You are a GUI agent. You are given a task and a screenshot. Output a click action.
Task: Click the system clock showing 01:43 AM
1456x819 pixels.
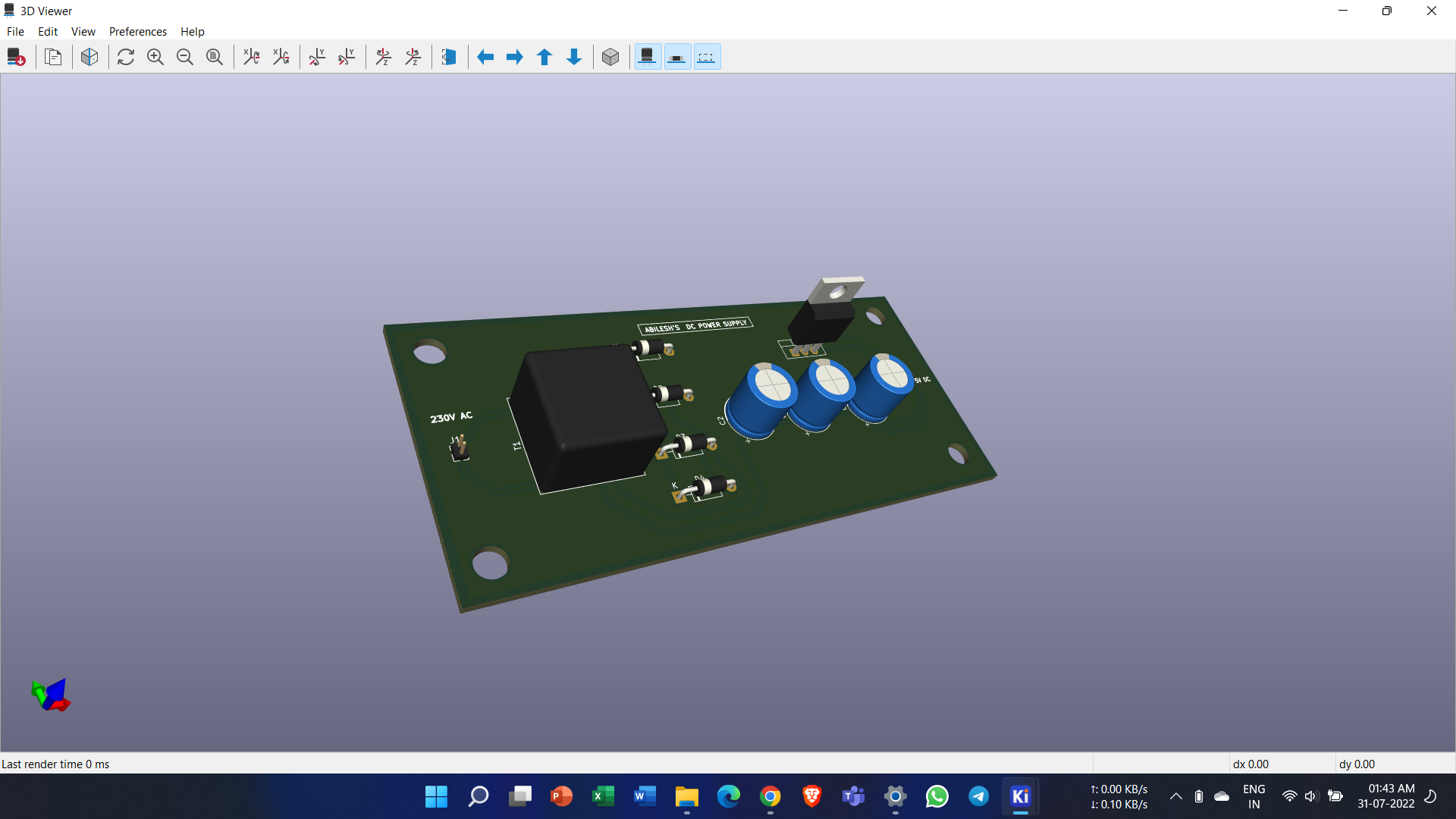[x=1389, y=797]
